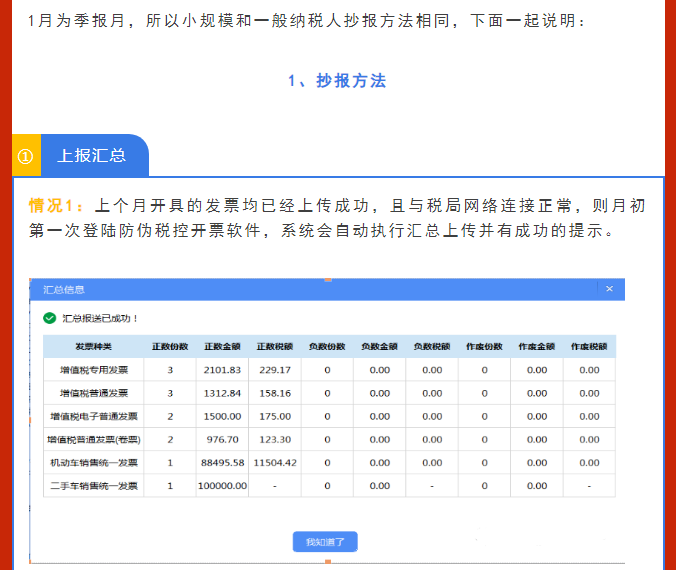
Task: Click the 汇总报送已成功 status message
Action: (x=100, y=318)
